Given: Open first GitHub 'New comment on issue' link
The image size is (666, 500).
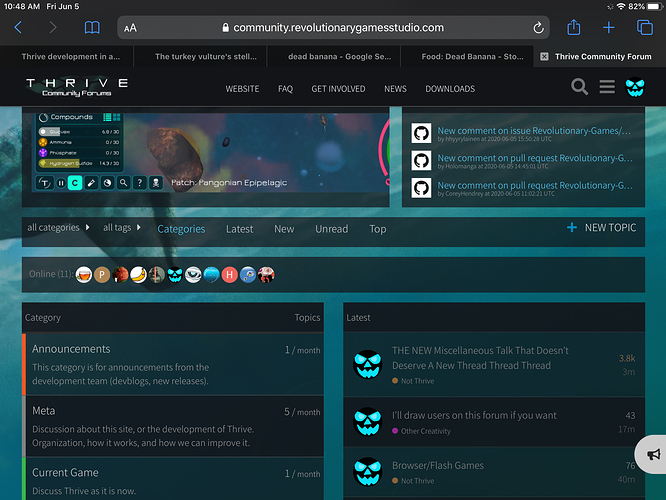Looking at the screenshot, I should click(534, 131).
